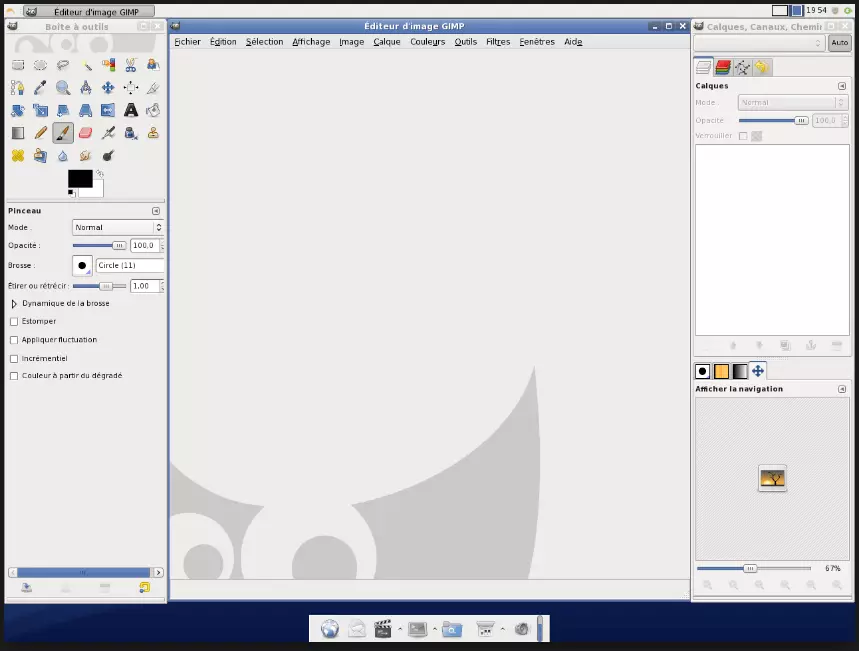Image resolution: width=859 pixels, height=651 pixels.
Task: Open the Pinceau panel menu arrow
Action: pos(156,211)
